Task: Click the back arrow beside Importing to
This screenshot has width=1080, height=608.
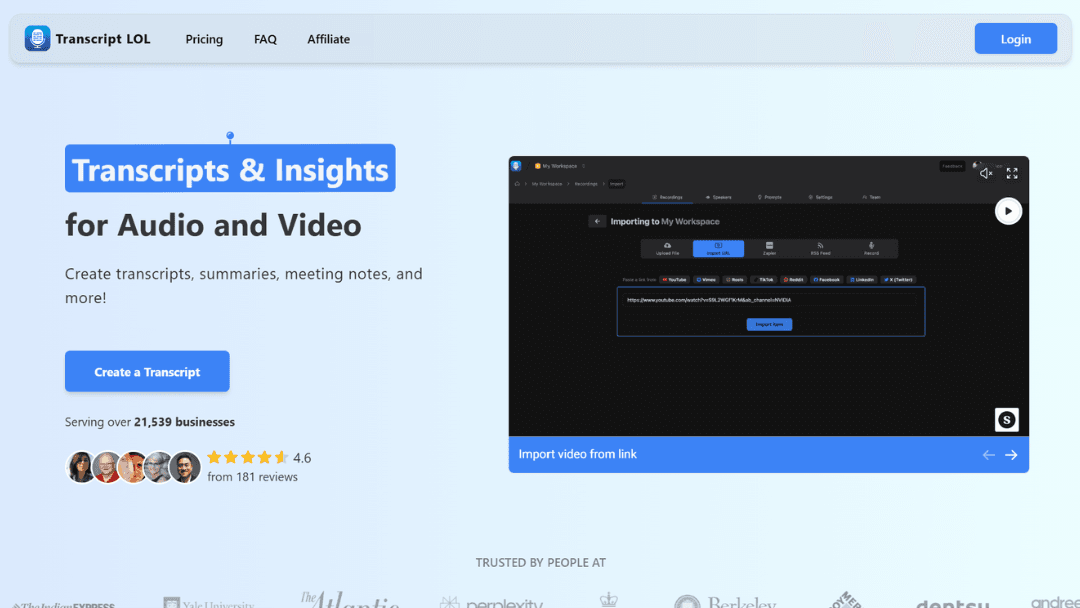Action: (x=597, y=221)
